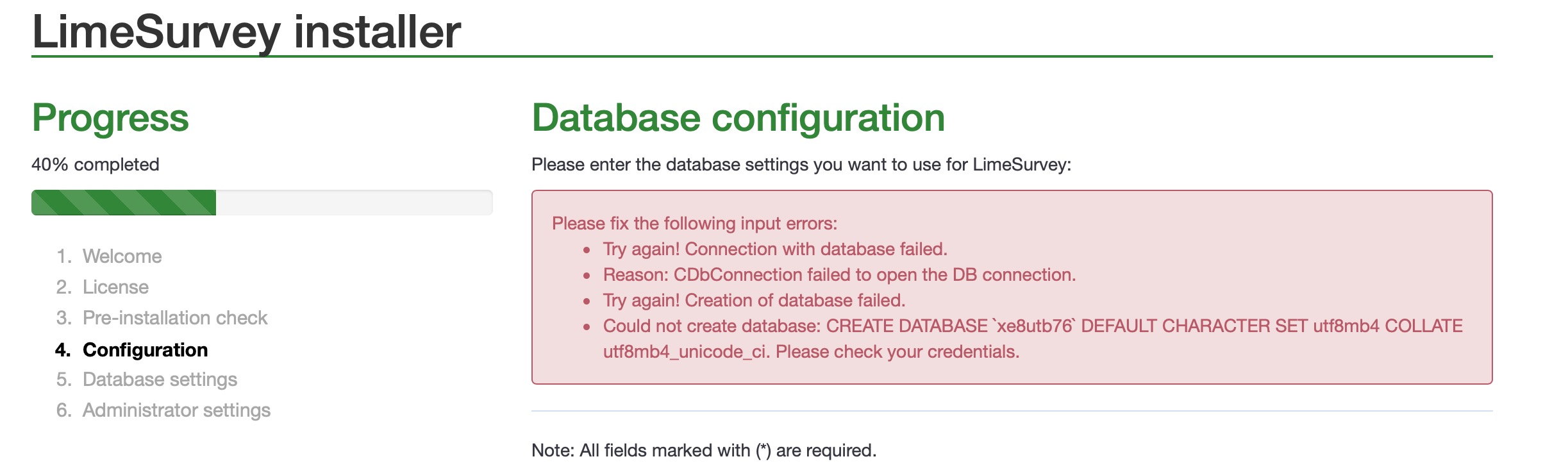Click the Progress heading
1568x468 pixels.
110,118
